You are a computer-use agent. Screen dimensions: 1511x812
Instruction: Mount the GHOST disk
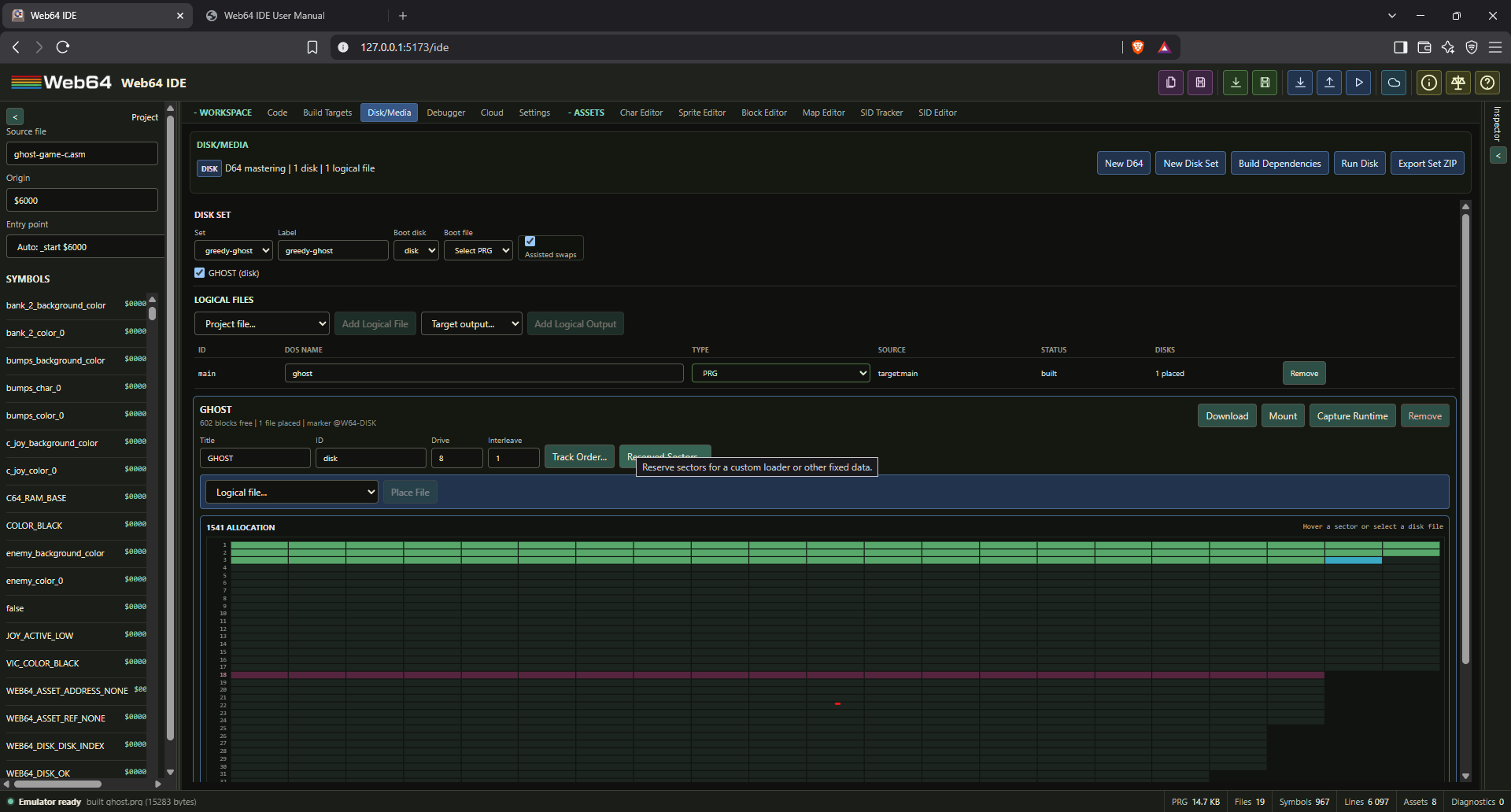tap(1283, 416)
